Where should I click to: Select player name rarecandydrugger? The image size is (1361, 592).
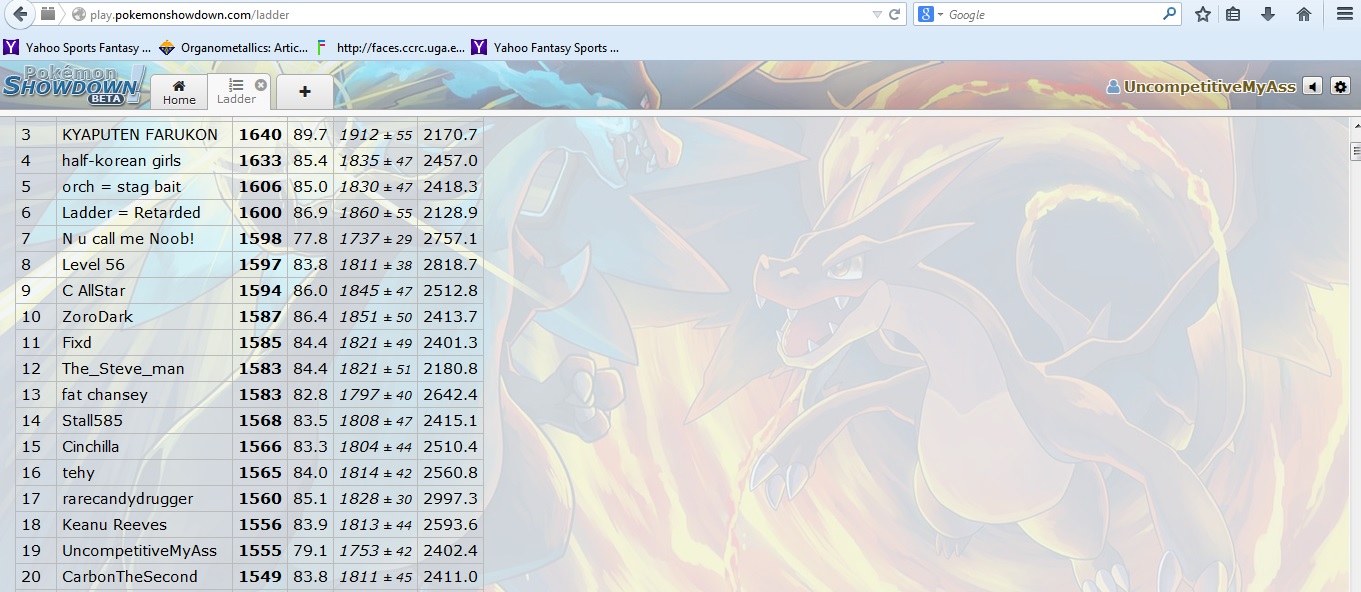click(127, 498)
